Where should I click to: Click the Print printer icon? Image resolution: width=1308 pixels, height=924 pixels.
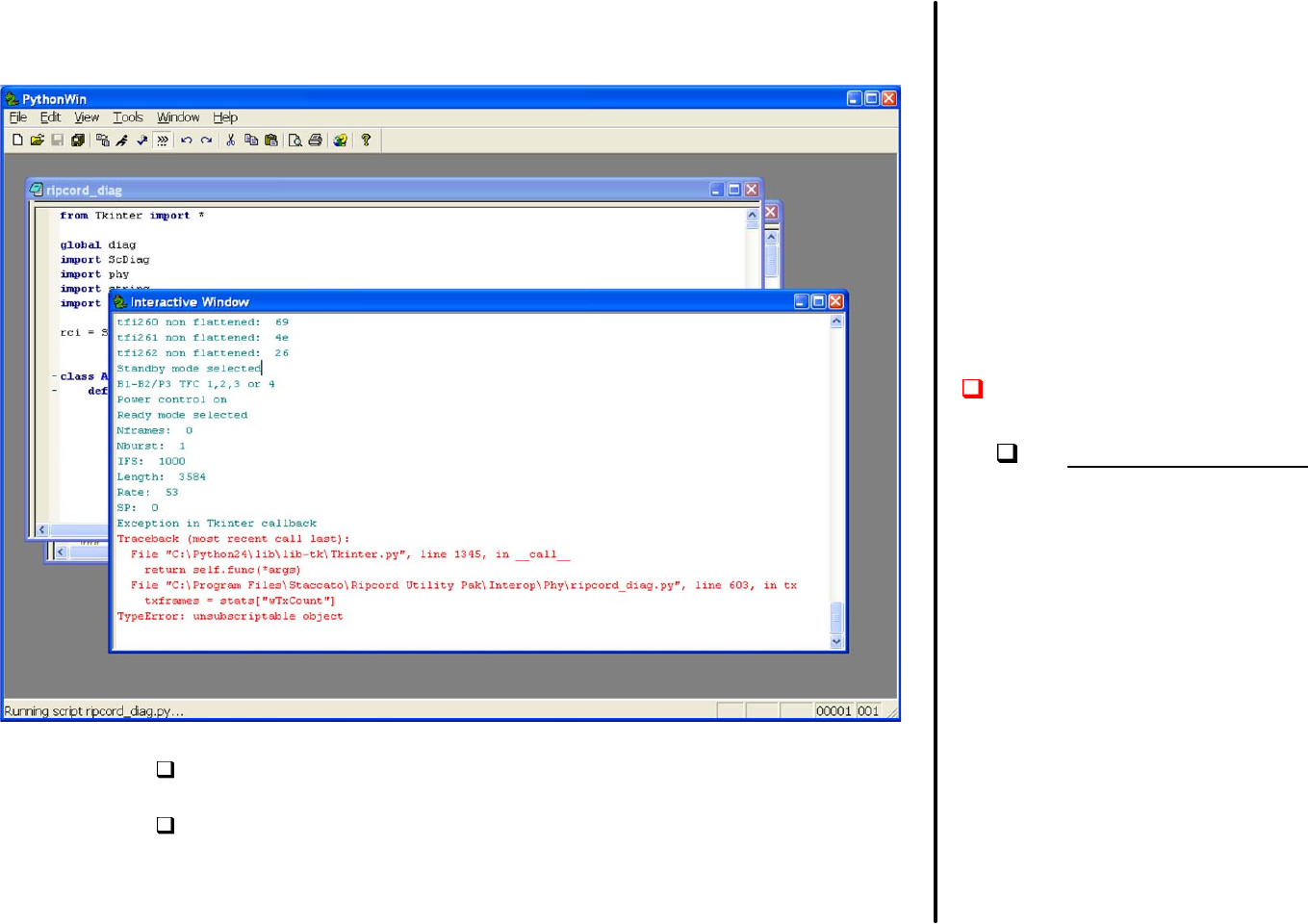(x=315, y=141)
